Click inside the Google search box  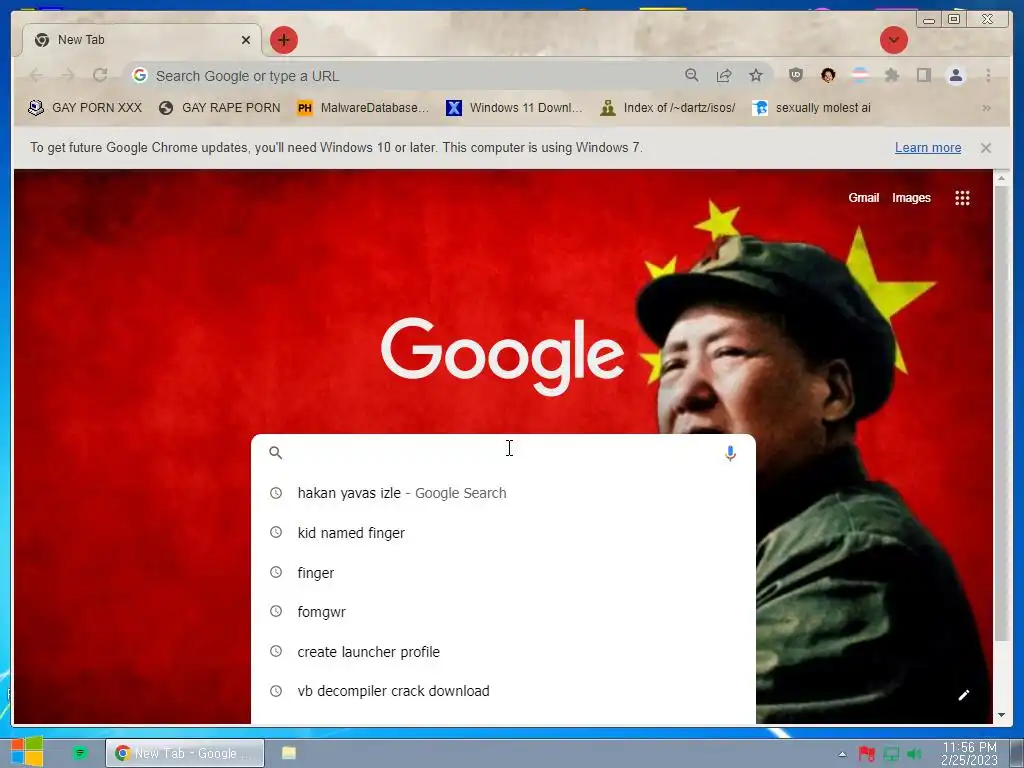coord(503,453)
